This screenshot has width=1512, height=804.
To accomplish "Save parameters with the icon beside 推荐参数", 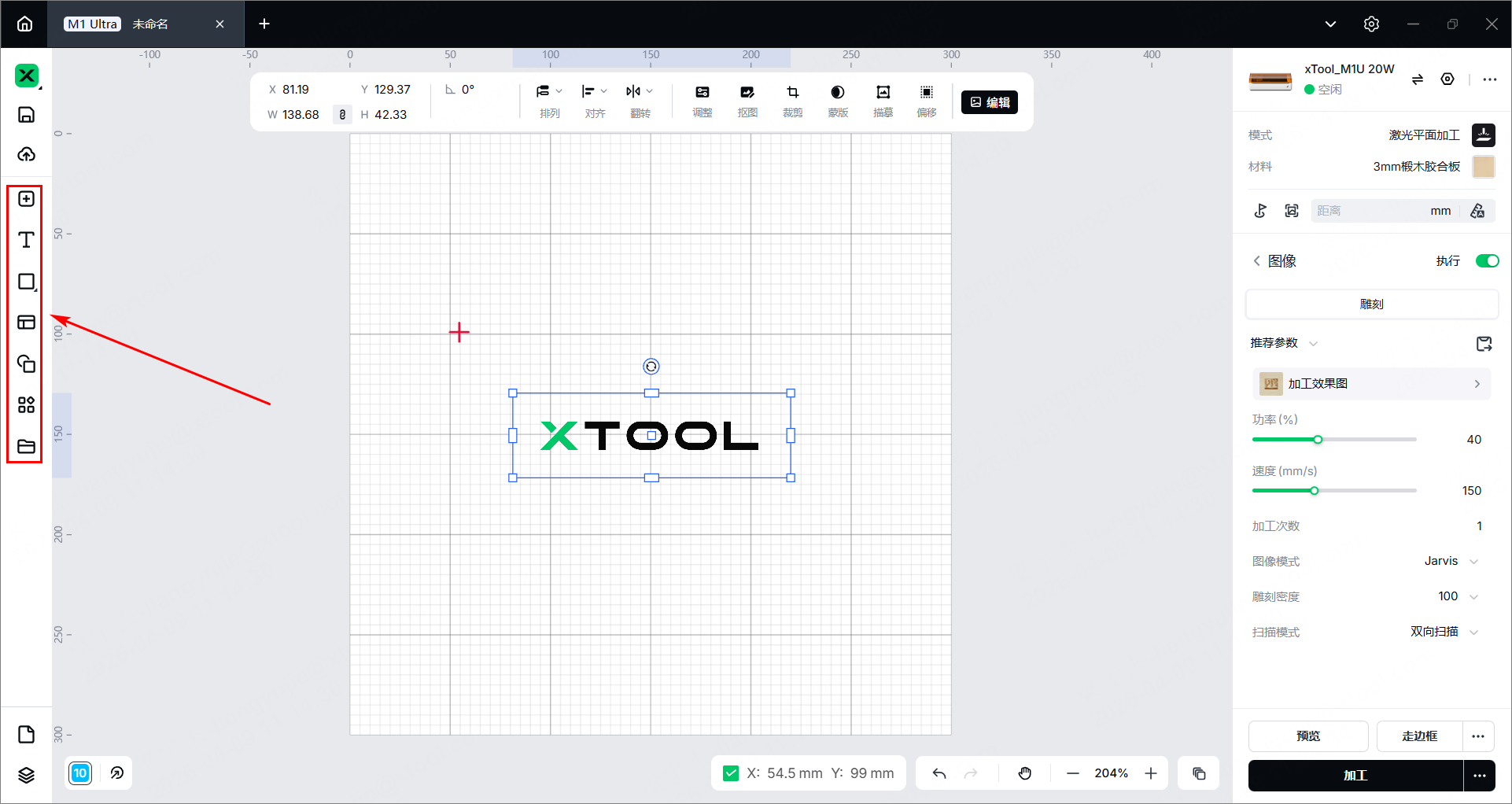I will [x=1484, y=344].
